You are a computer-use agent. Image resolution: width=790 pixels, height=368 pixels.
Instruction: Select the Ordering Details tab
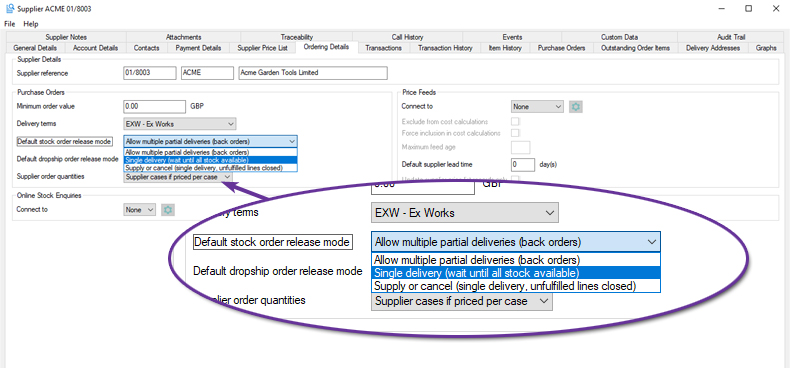pos(326,47)
